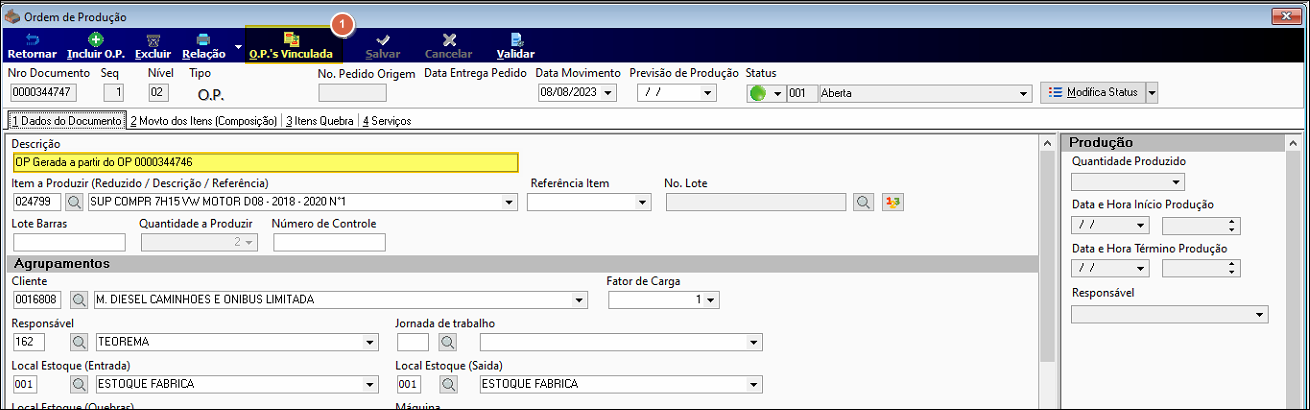The height and width of the screenshot is (410, 1310).
Task: Search client with magnifier beside 0016808
Action: [77, 300]
